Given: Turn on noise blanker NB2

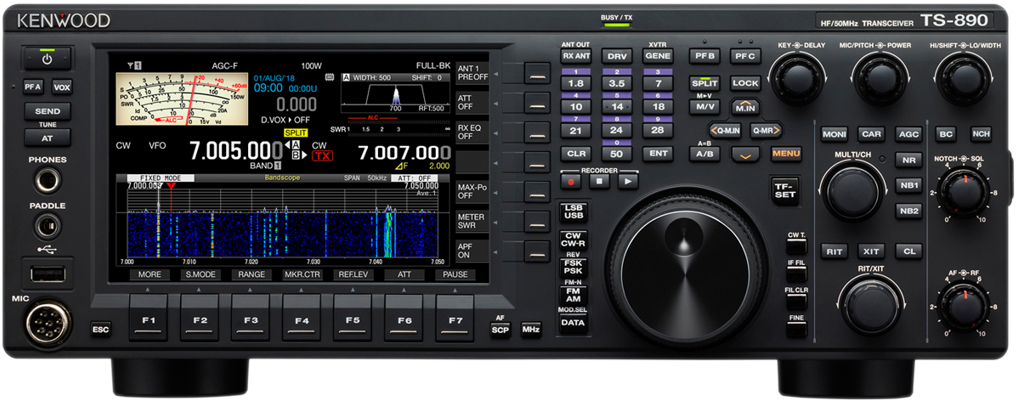Looking at the screenshot, I should pos(908,210).
